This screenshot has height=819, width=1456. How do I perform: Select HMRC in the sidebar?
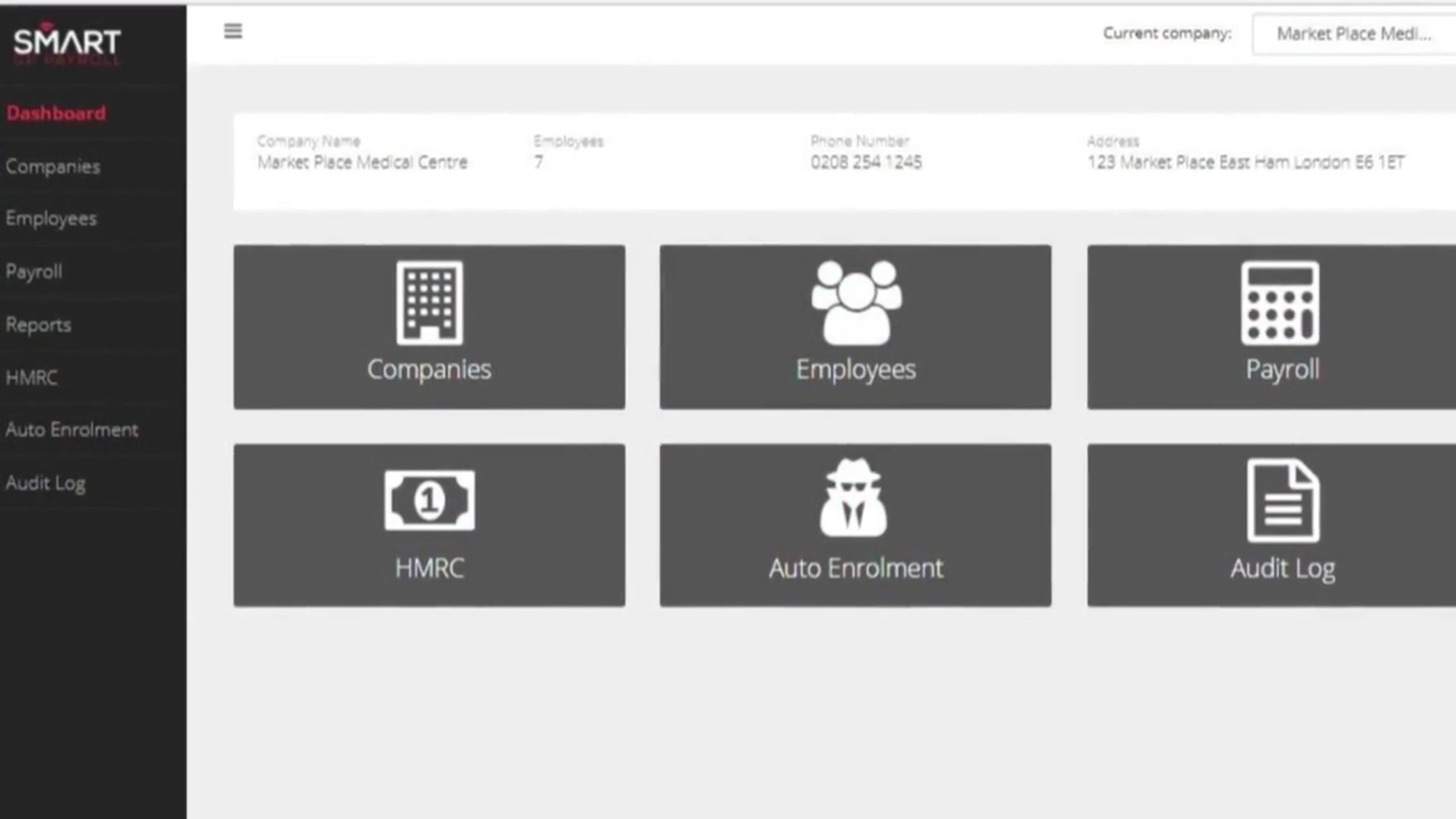point(32,378)
